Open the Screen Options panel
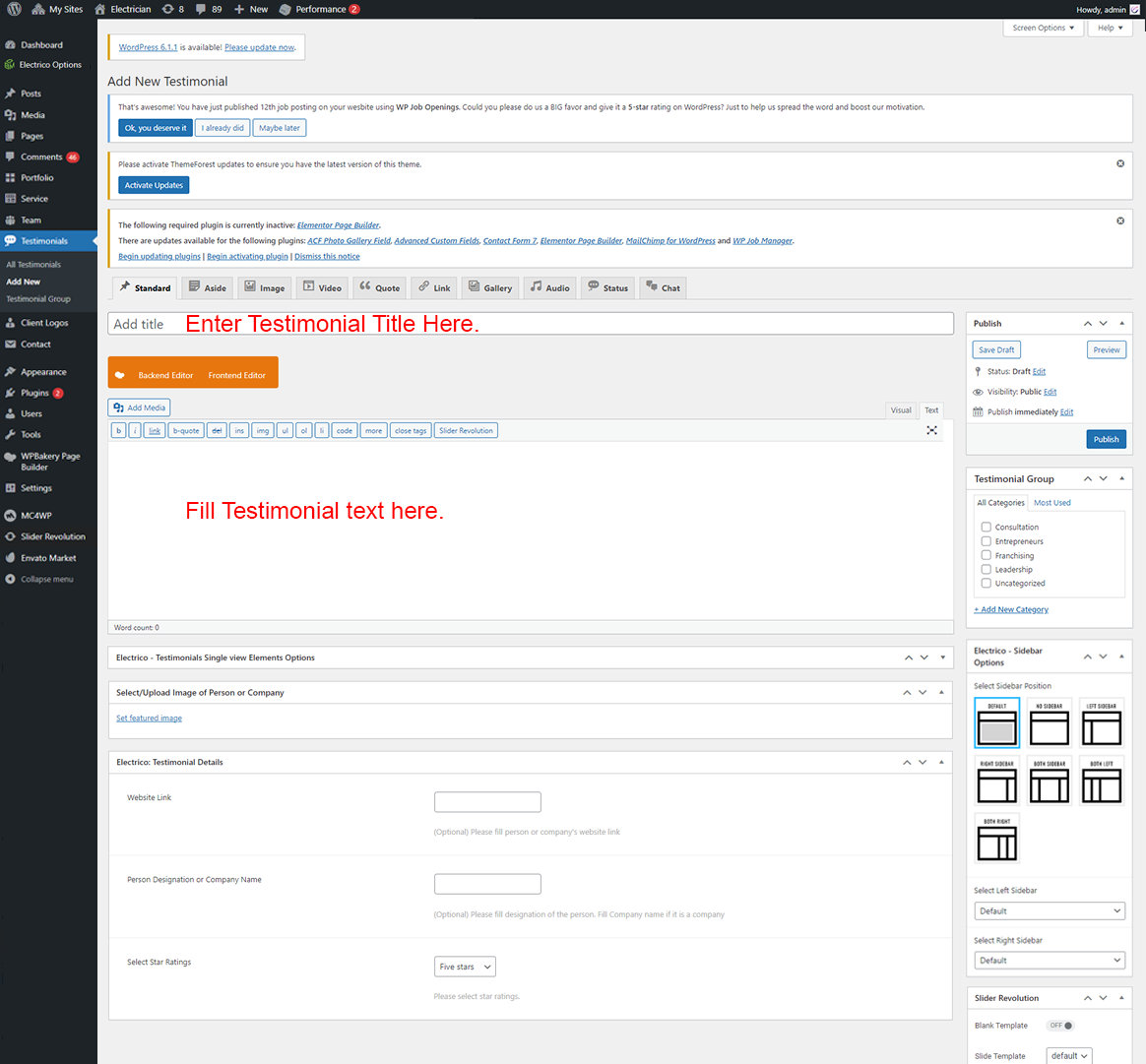 [1043, 28]
